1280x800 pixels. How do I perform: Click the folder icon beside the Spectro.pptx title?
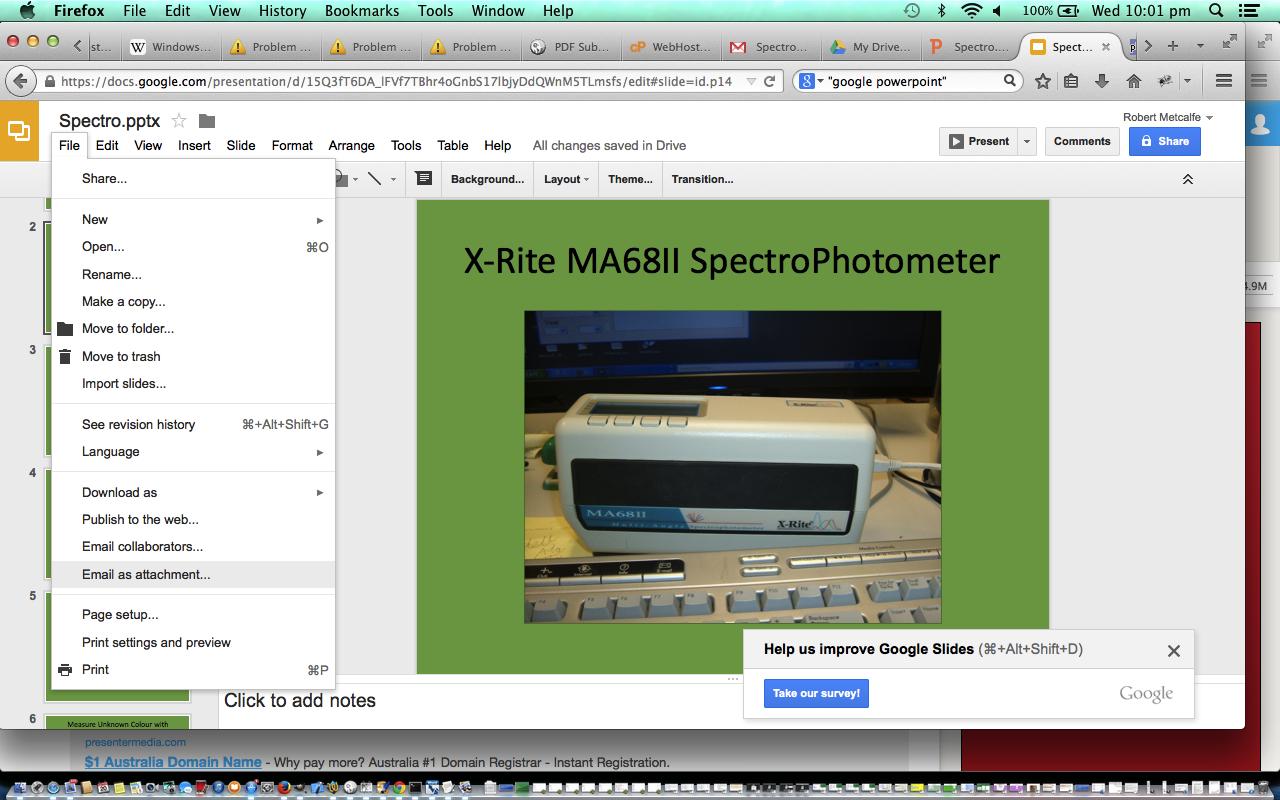coord(207,121)
